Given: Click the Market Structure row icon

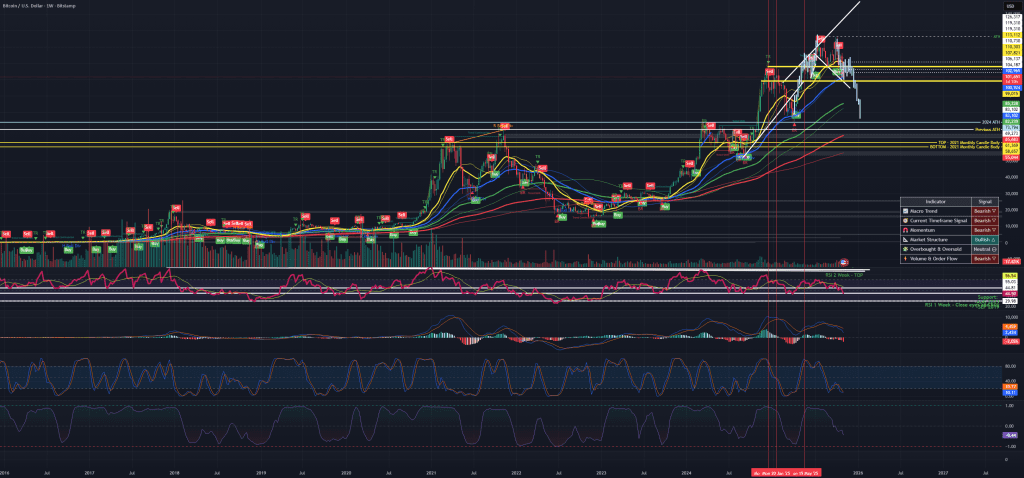Looking at the screenshot, I should click(x=905, y=240).
